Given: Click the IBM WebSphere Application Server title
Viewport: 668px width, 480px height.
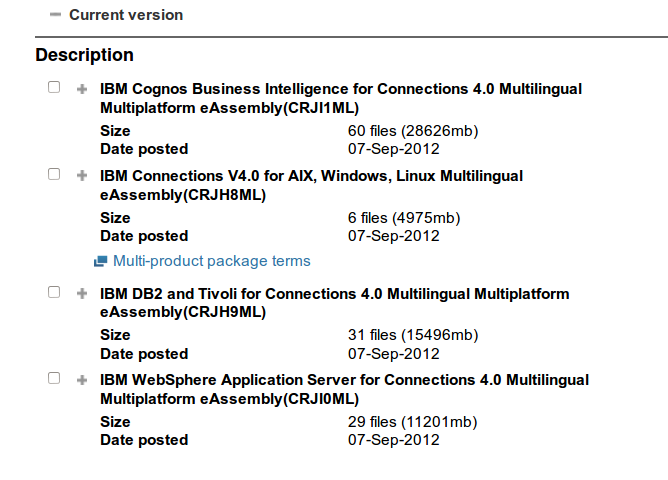Looking at the screenshot, I should (344, 389).
